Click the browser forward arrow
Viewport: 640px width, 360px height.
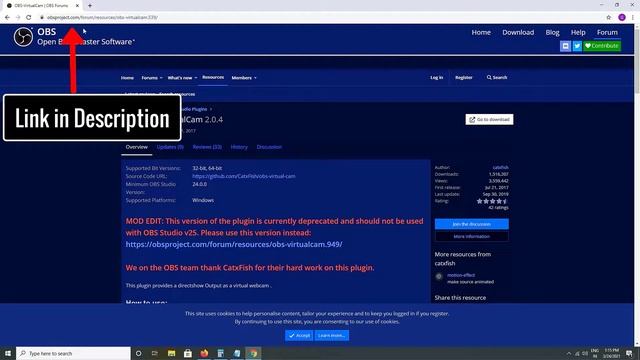coord(18,18)
